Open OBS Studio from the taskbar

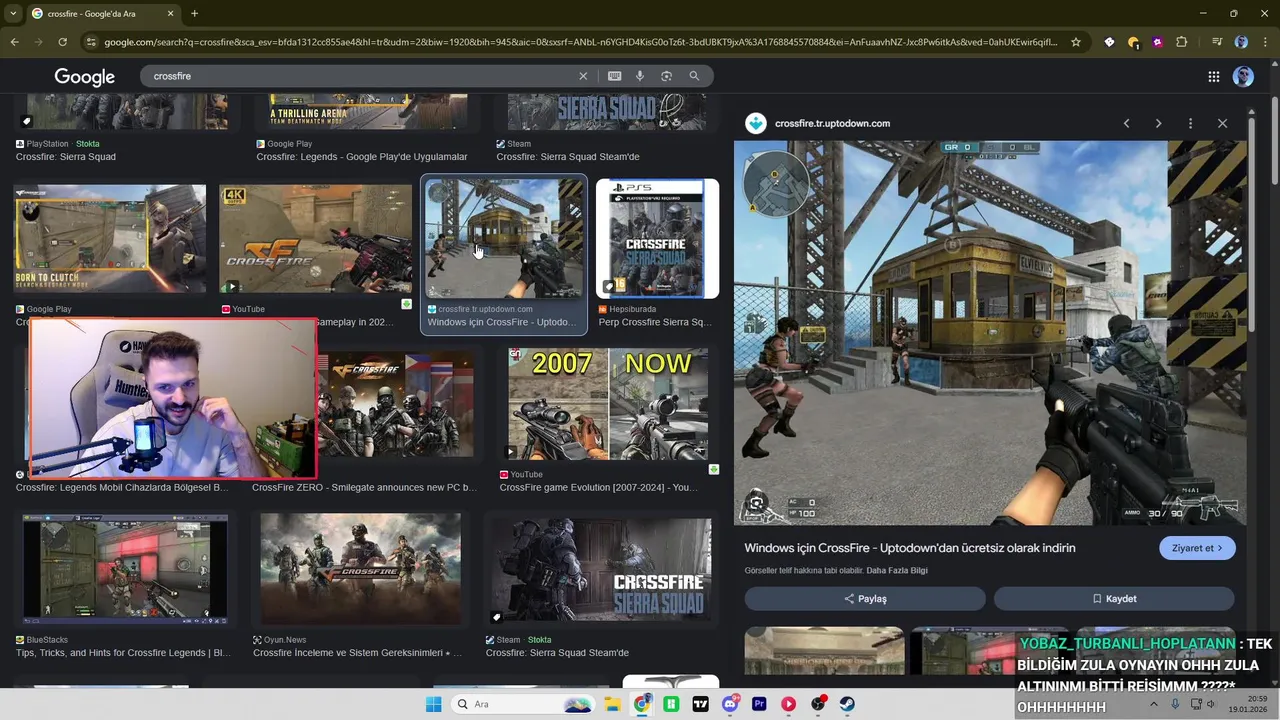[x=818, y=704]
